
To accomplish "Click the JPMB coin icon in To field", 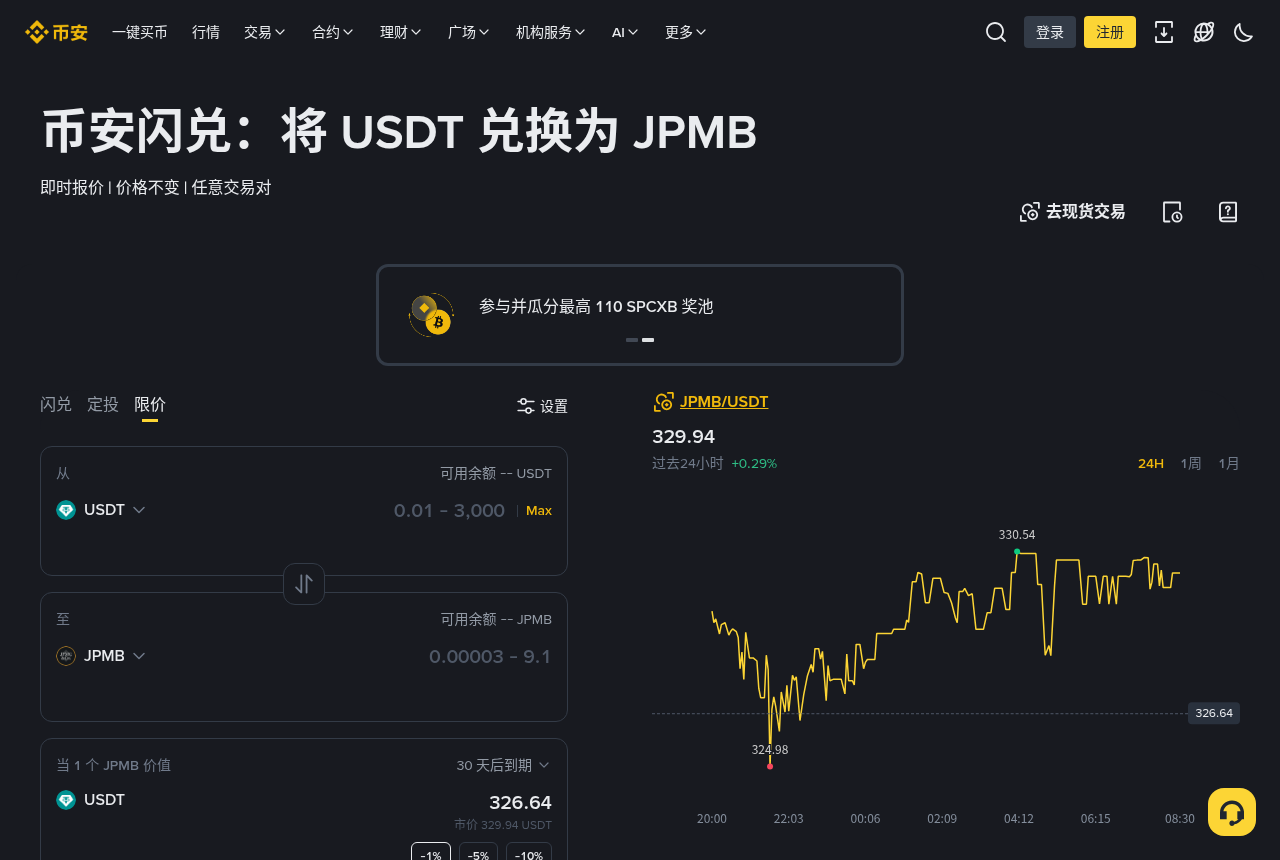I will coord(66,656).
